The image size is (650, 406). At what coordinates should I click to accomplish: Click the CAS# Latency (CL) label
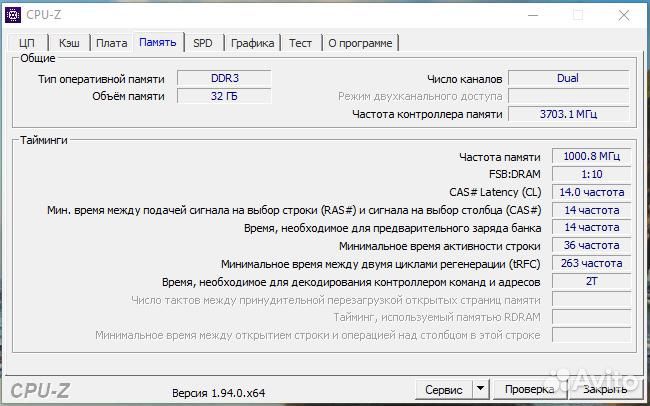coord(495,192)
